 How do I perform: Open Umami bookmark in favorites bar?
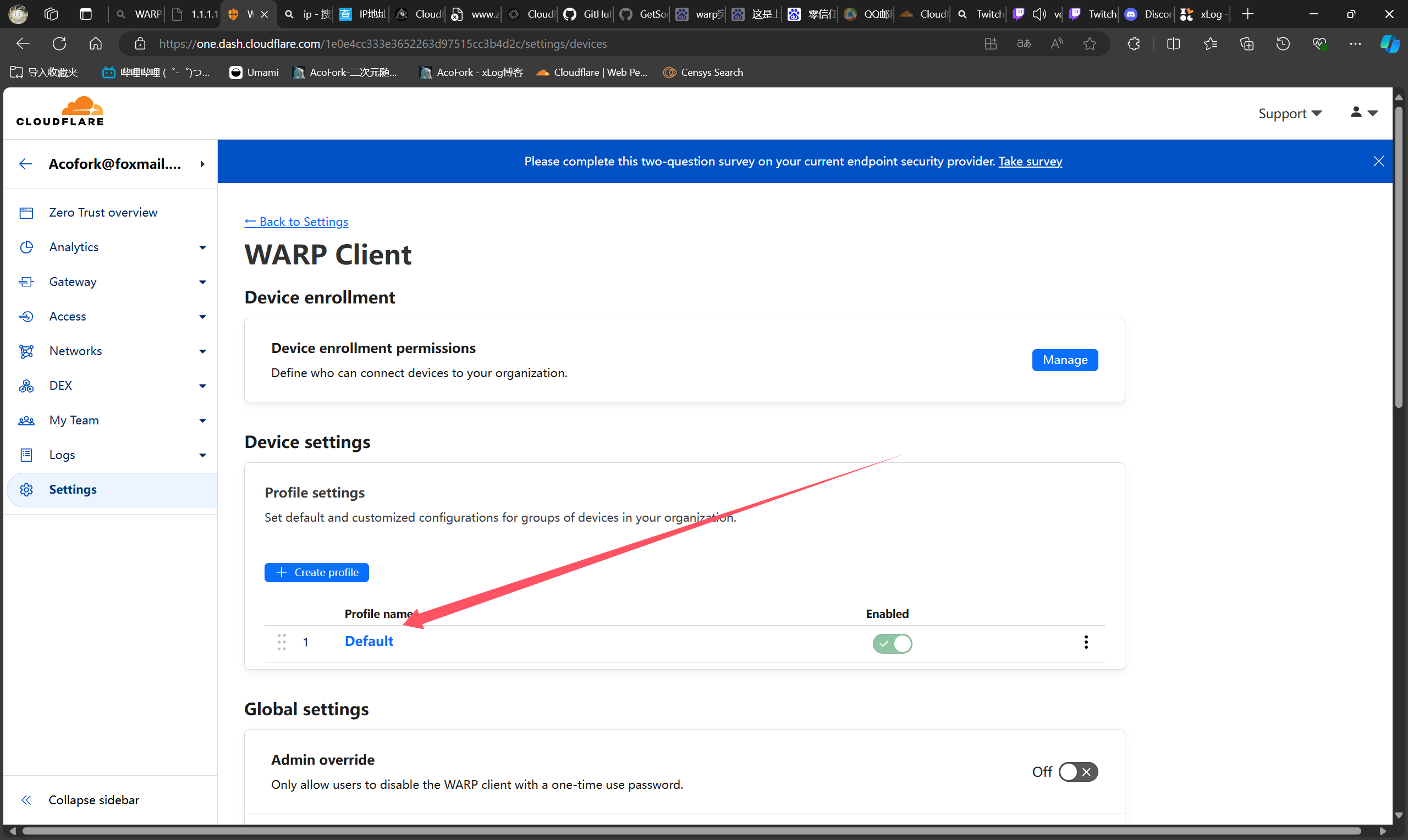coord(254,73)
